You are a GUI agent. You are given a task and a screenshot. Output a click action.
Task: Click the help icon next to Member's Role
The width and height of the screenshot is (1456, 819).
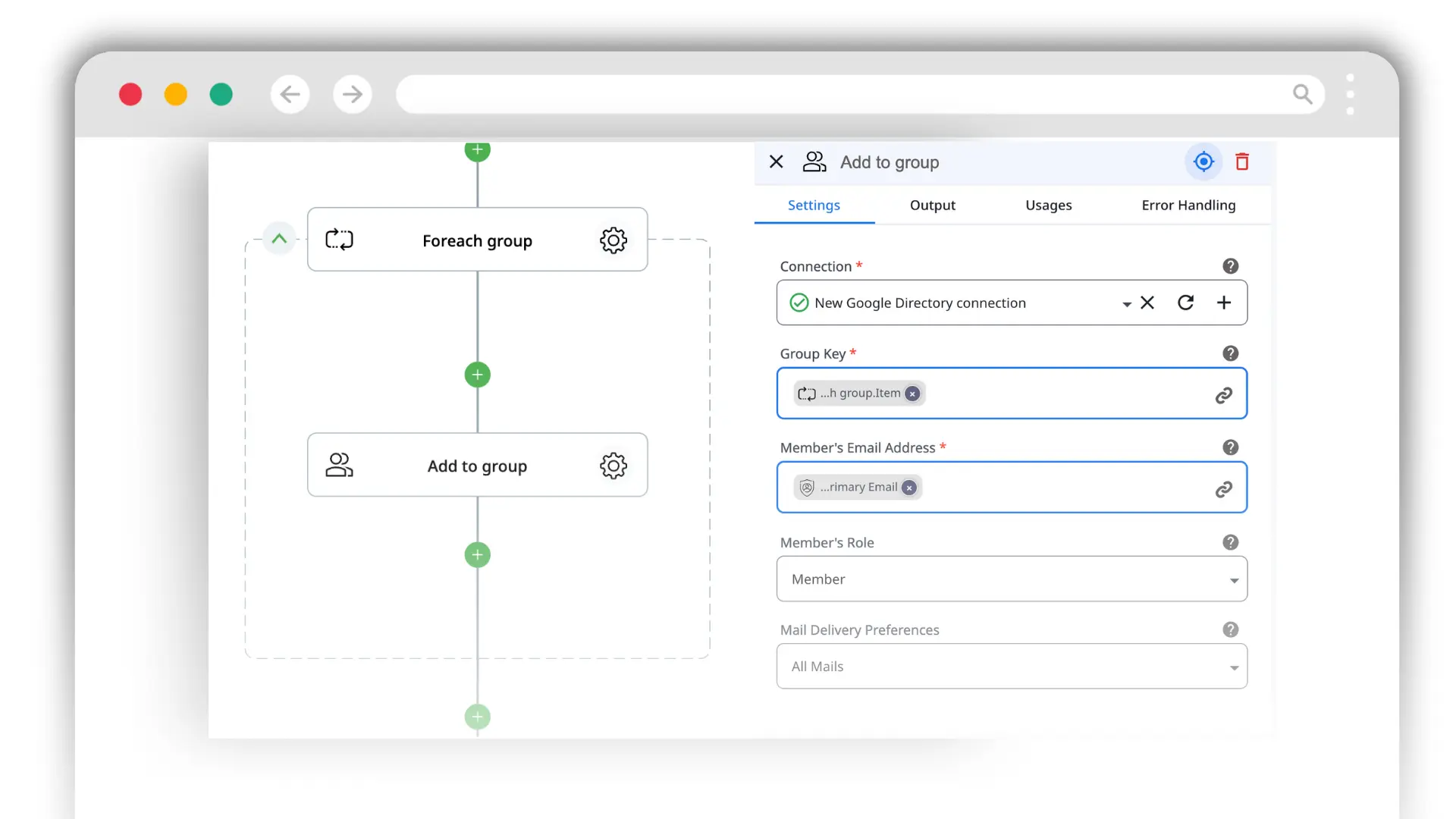pyautogui.click(x=1229, y=542)
